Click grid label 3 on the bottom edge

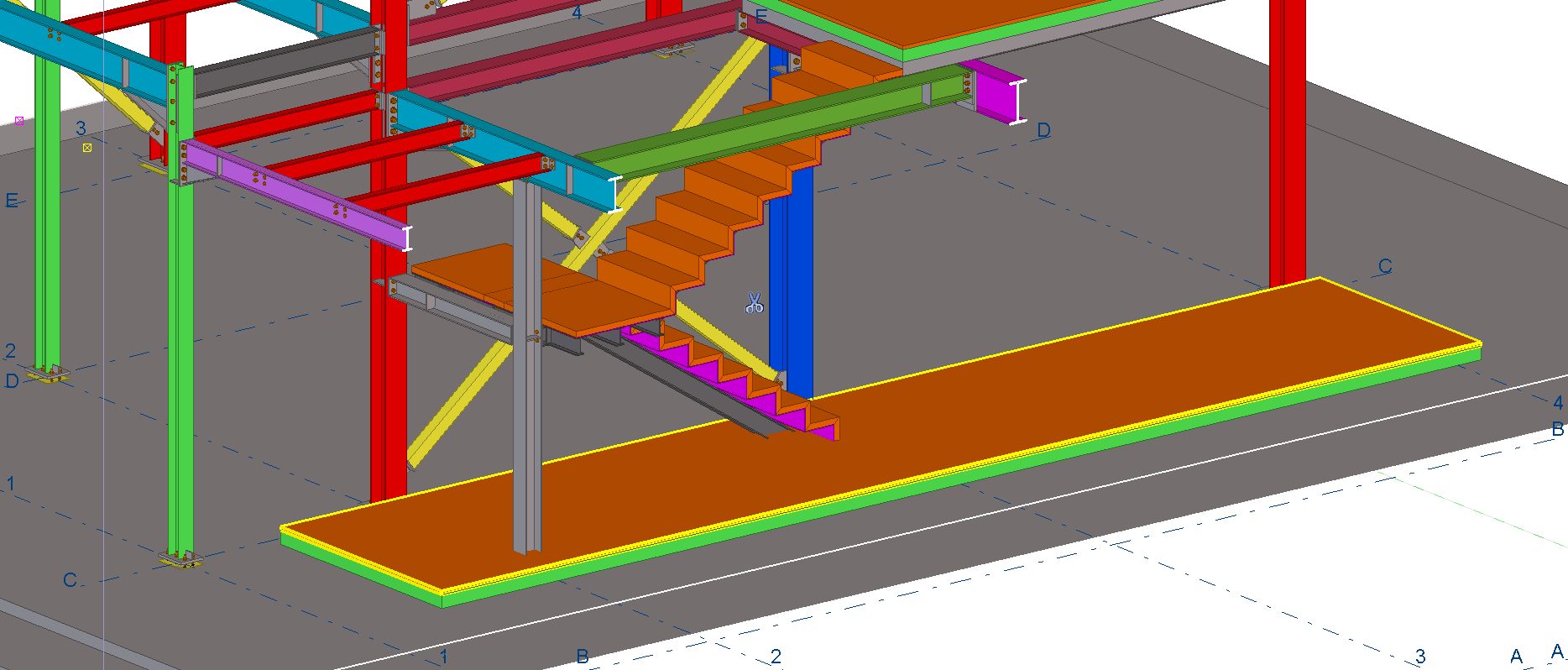[1420, 656]
